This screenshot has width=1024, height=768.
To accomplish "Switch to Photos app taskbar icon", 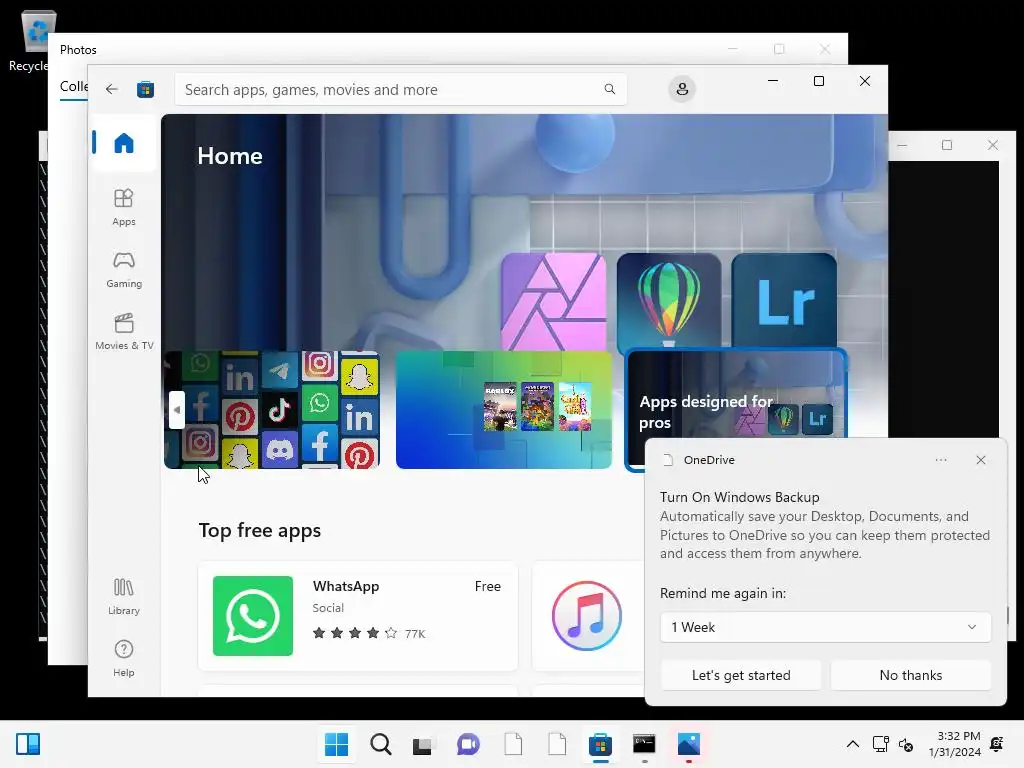I will pyautogui.click(x=688, y=744).
